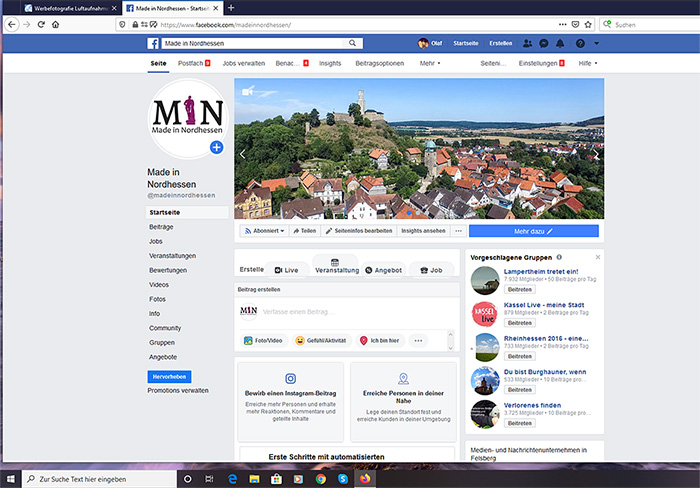Open the three-dots menu under cover photo
Screen dimensions: 700x488
458,231
